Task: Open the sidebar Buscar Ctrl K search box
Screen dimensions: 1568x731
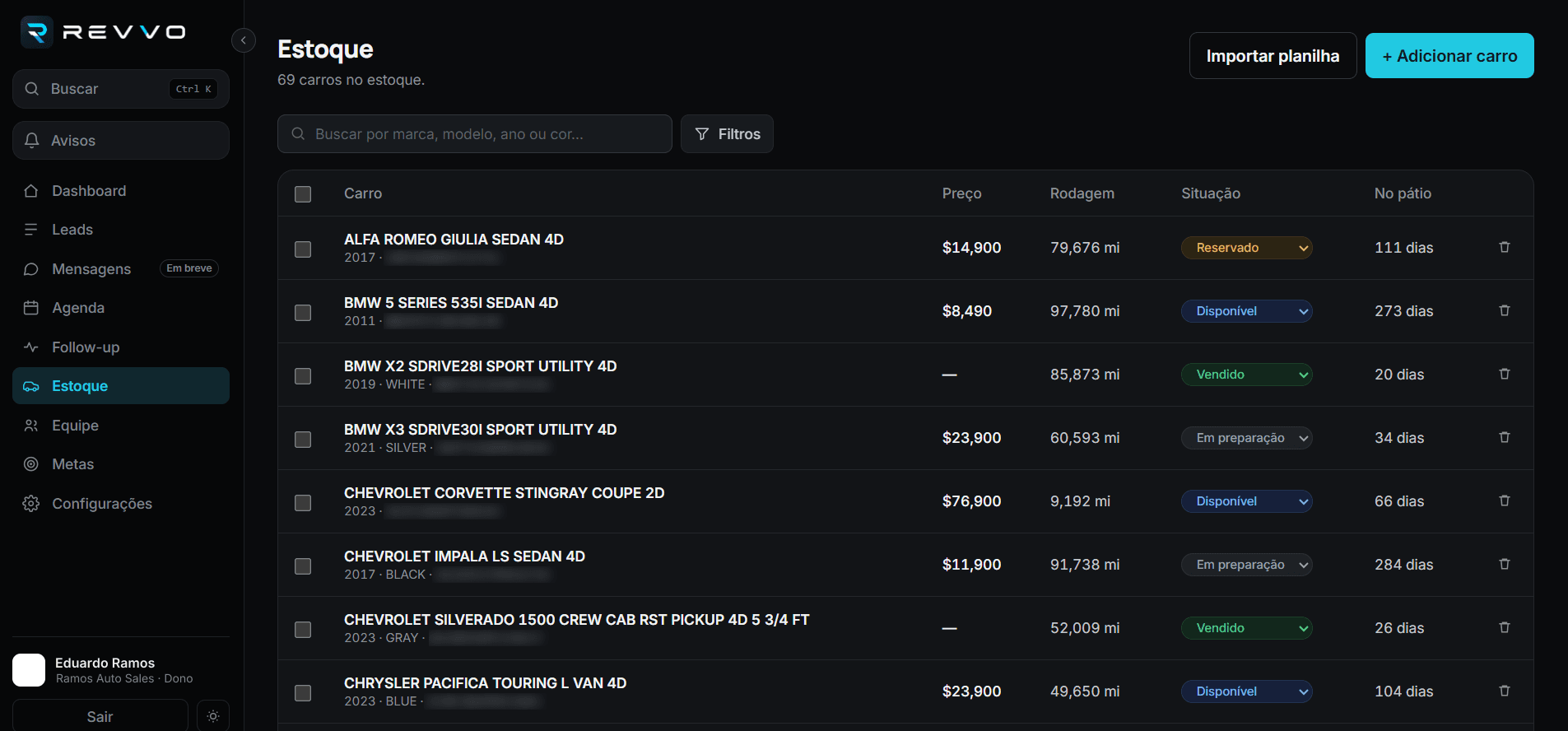Action: tap(121, 89)
